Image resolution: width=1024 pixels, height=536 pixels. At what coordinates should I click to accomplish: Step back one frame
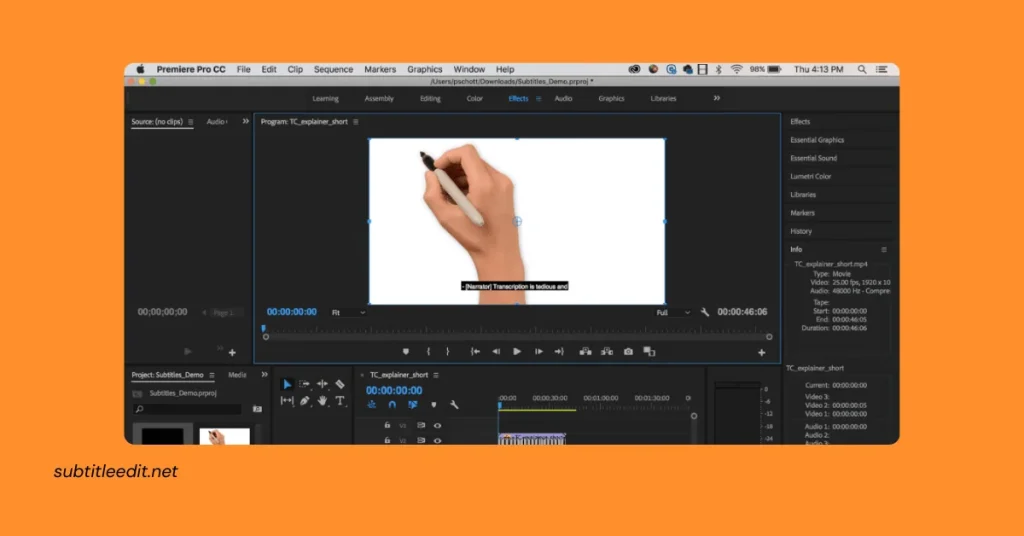[496, 352]
